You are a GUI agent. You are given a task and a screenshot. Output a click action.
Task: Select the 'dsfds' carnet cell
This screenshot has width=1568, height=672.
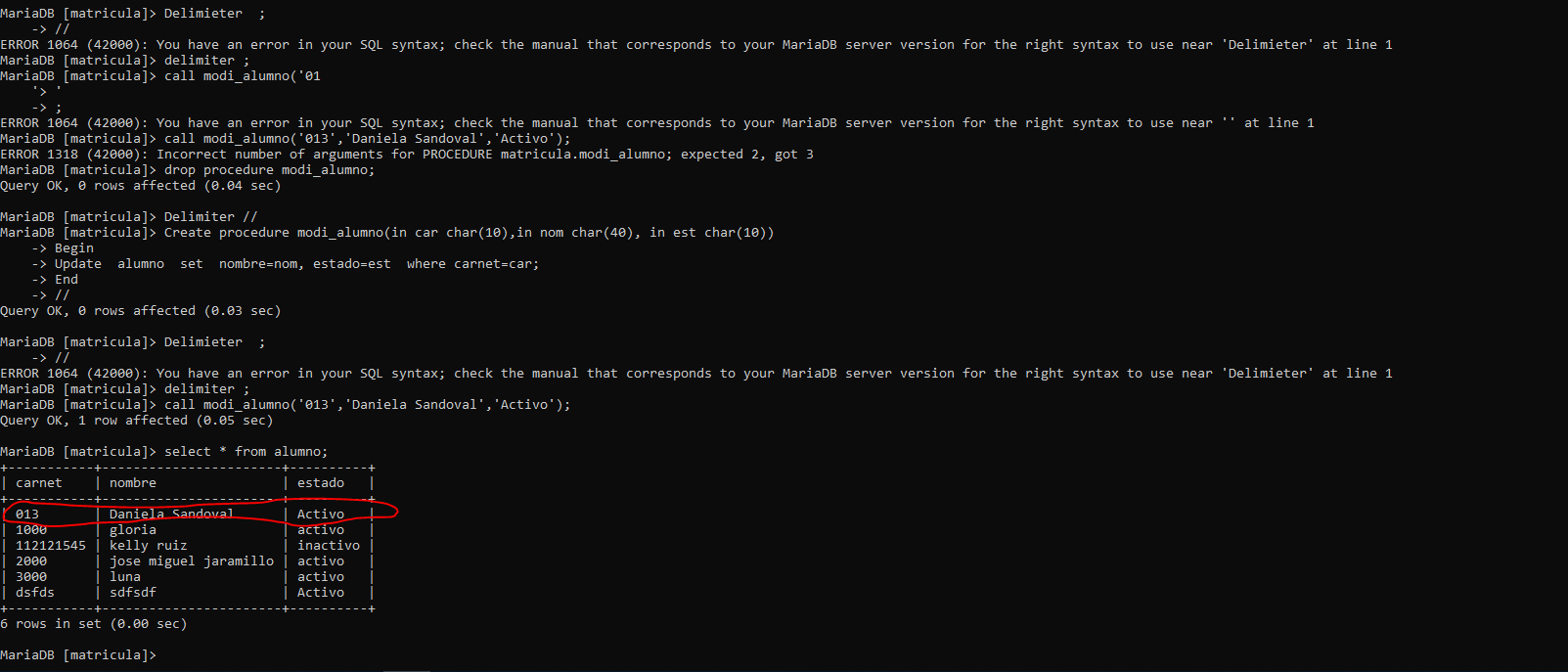pos(35,593)
